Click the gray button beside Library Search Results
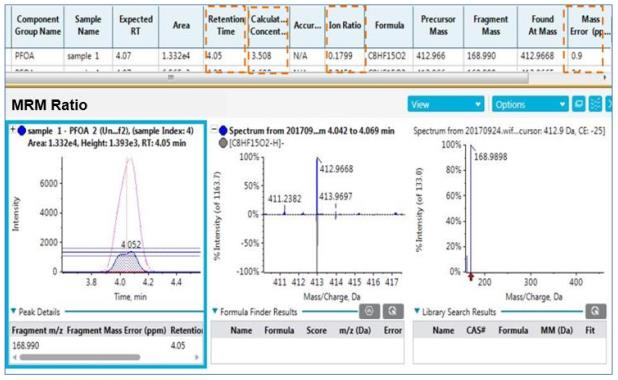The image size is (618, 380). (595, 311)
